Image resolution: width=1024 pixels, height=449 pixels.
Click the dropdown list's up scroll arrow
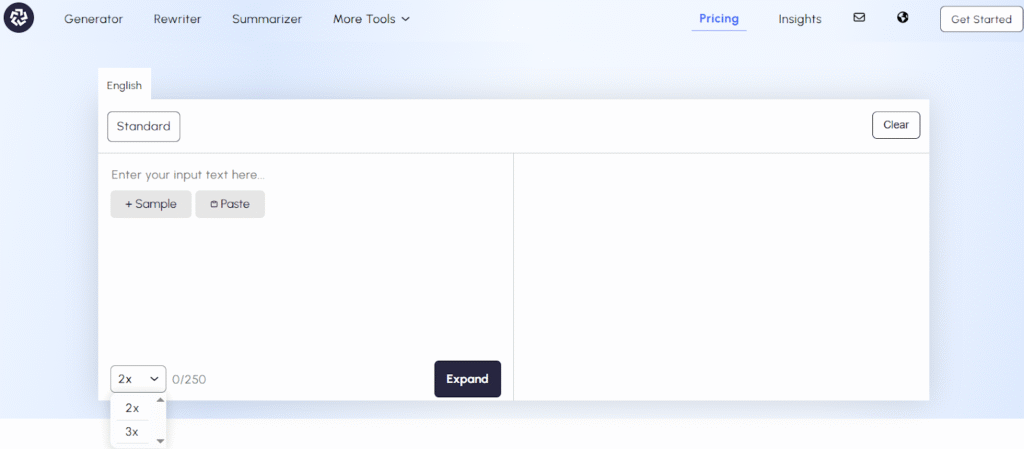160,399
